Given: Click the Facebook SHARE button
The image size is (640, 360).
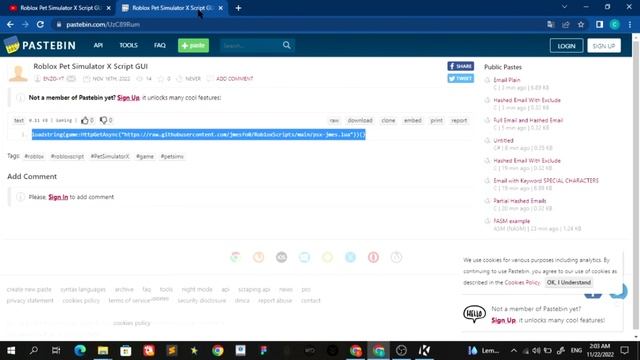Looking at the screenshot, I should point(460,66).
